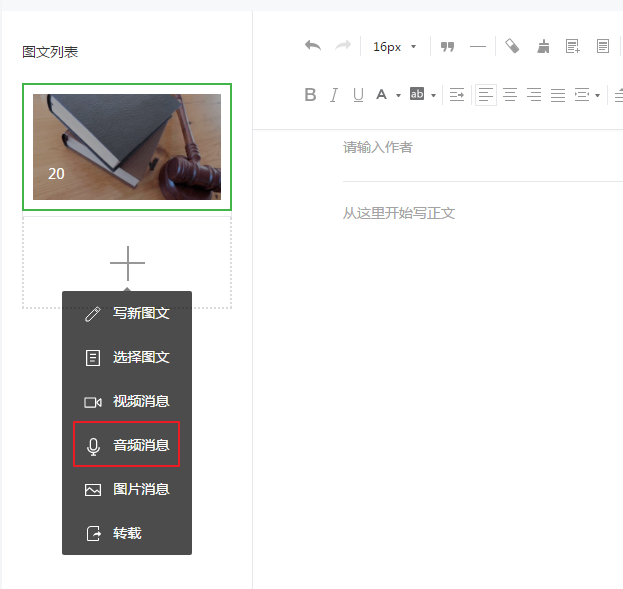The width and height of the screenshot is (623, 589).
Task: Toggle italic formatting
Action: click(x=334, y=95)
